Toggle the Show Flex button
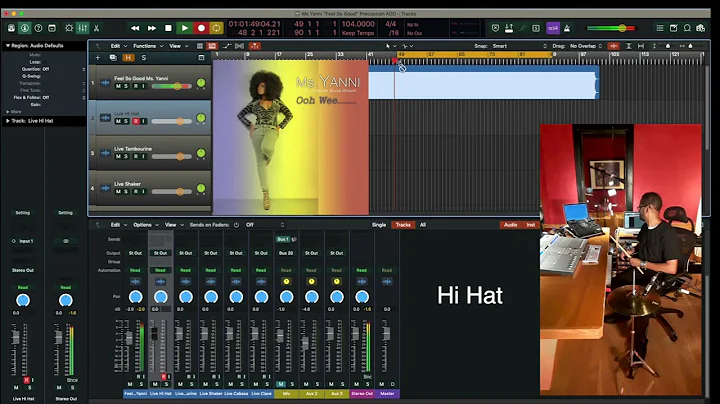This screenshot has height=404, width=720. (240, 46)
